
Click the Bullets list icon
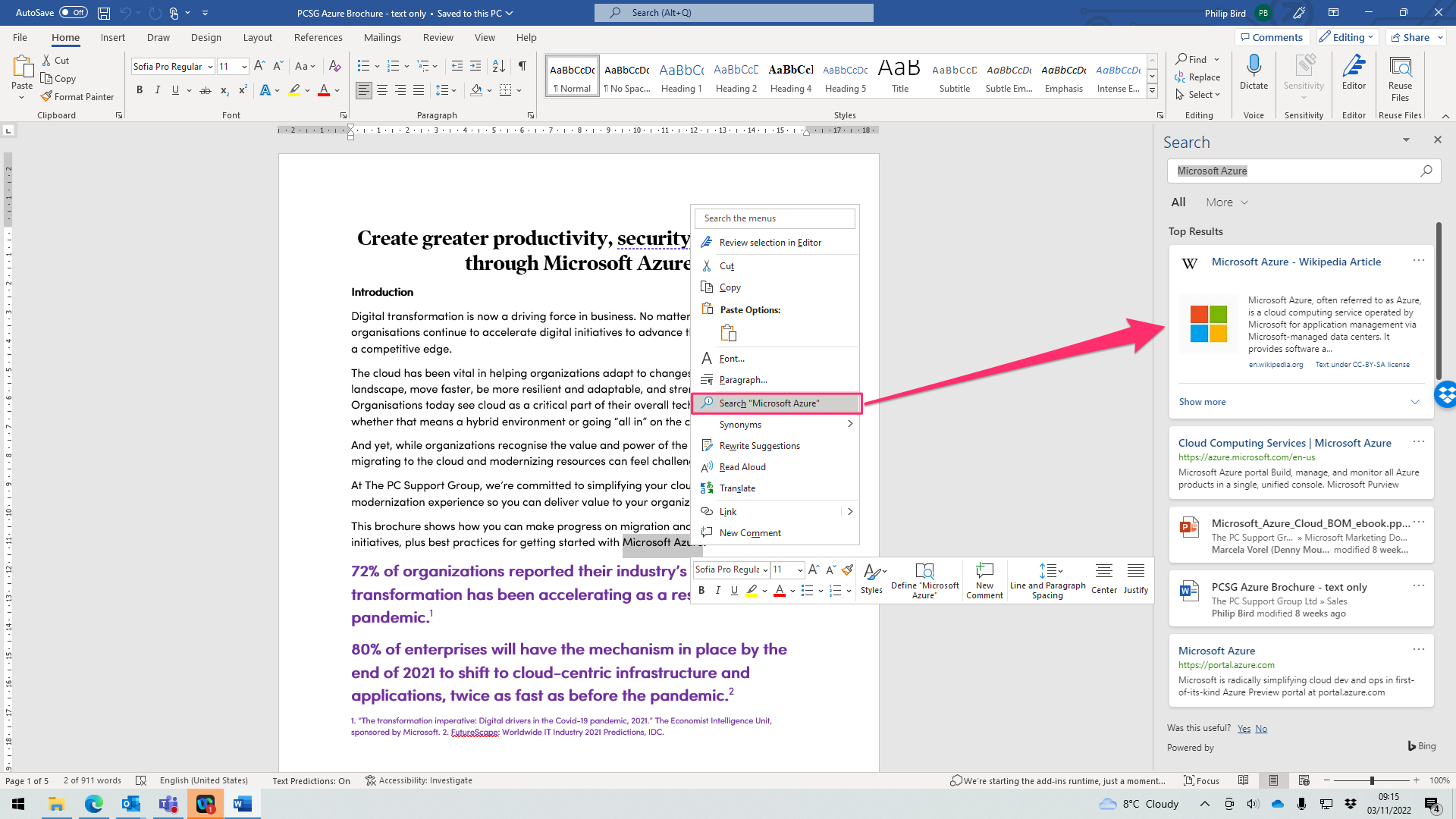[363, 65]
